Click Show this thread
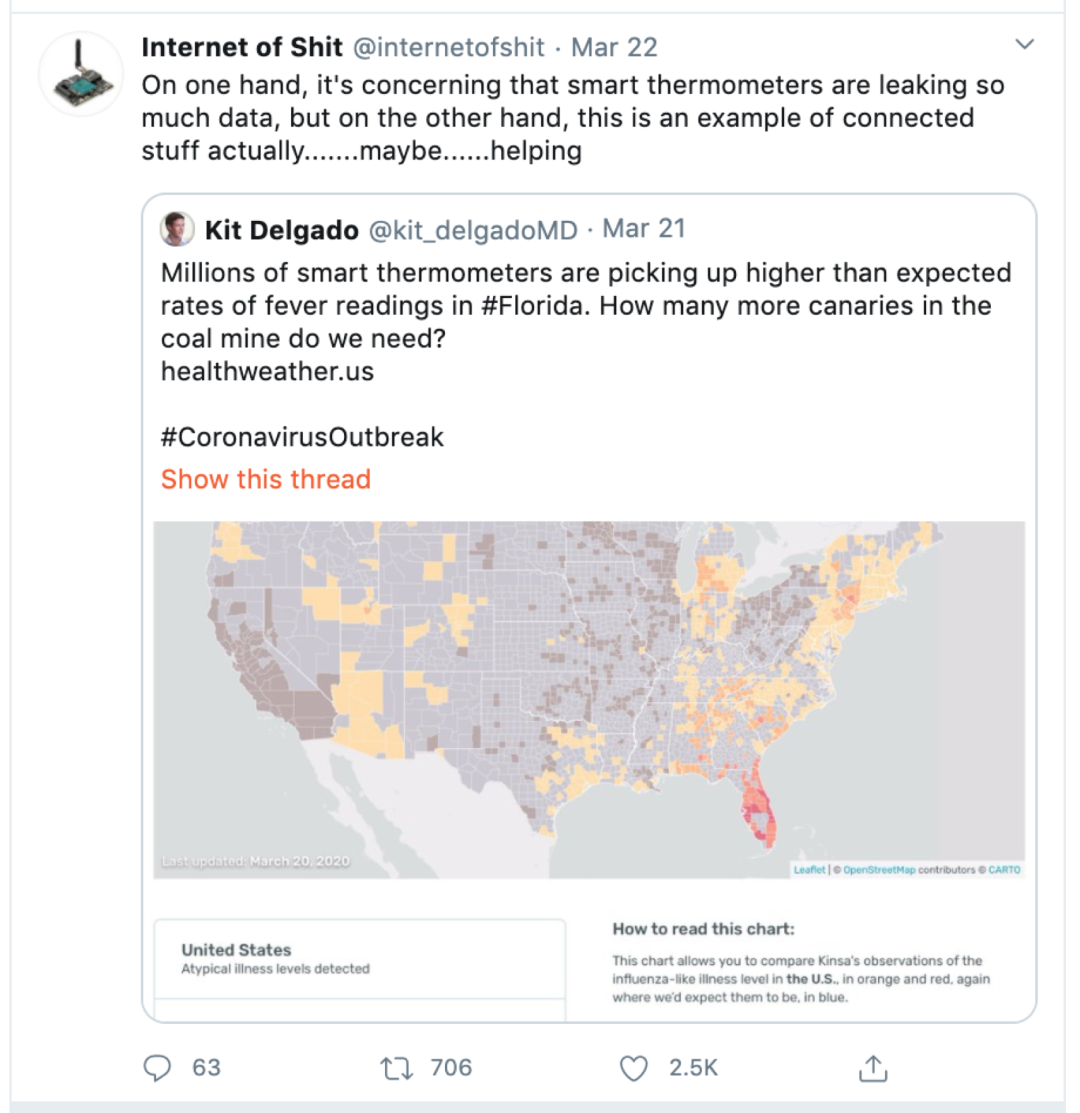The image size is (1080, 1113). 265,479
